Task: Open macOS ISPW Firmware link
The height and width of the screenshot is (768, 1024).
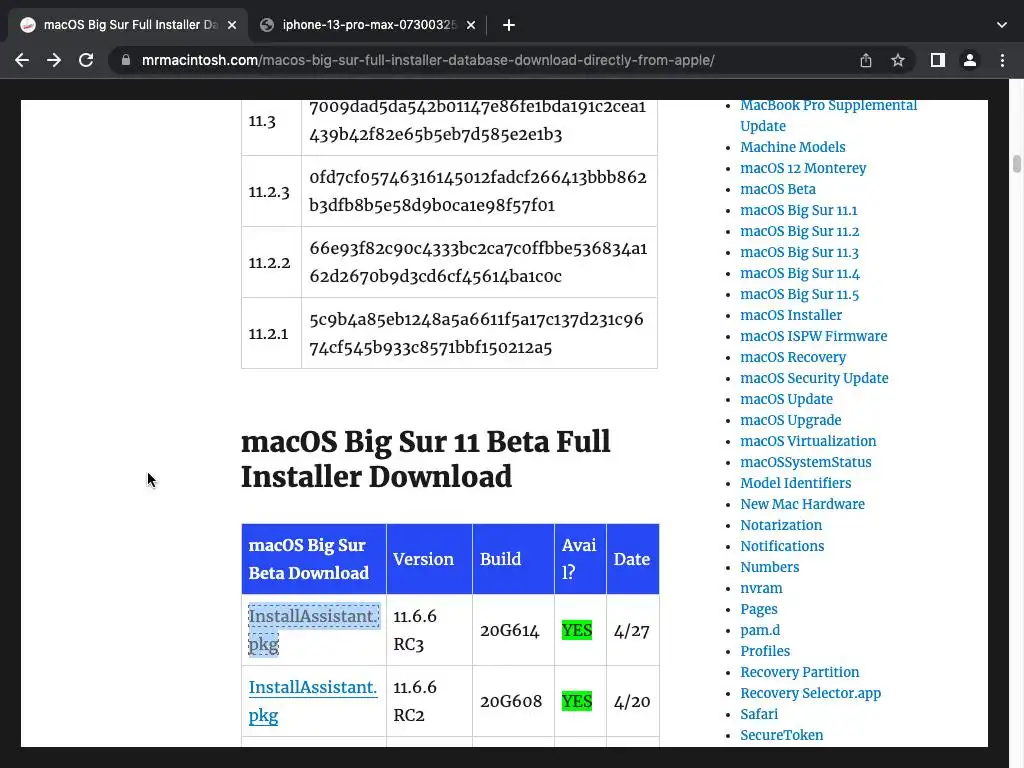Action: 814,336
